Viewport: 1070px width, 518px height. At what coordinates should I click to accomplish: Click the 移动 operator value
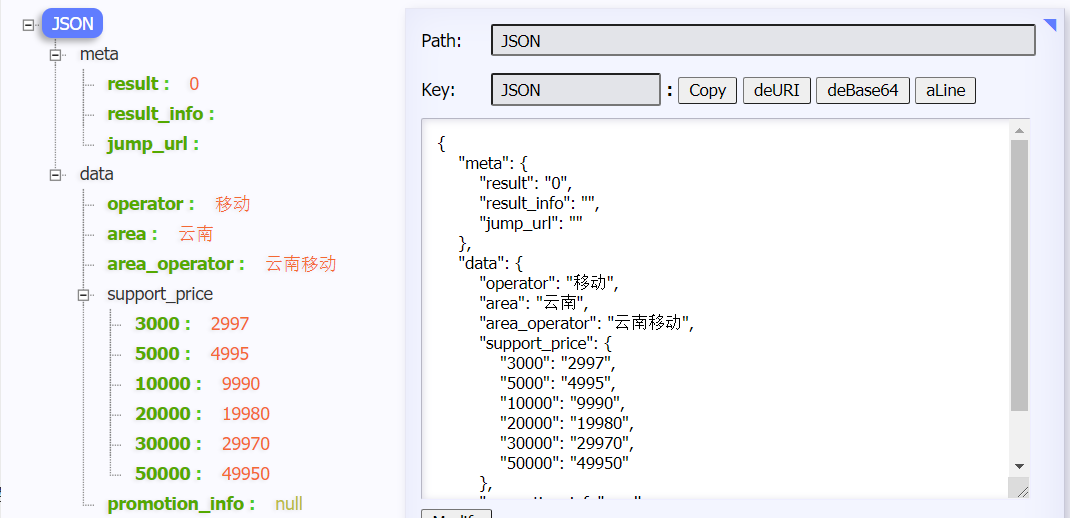coord(233,204)
